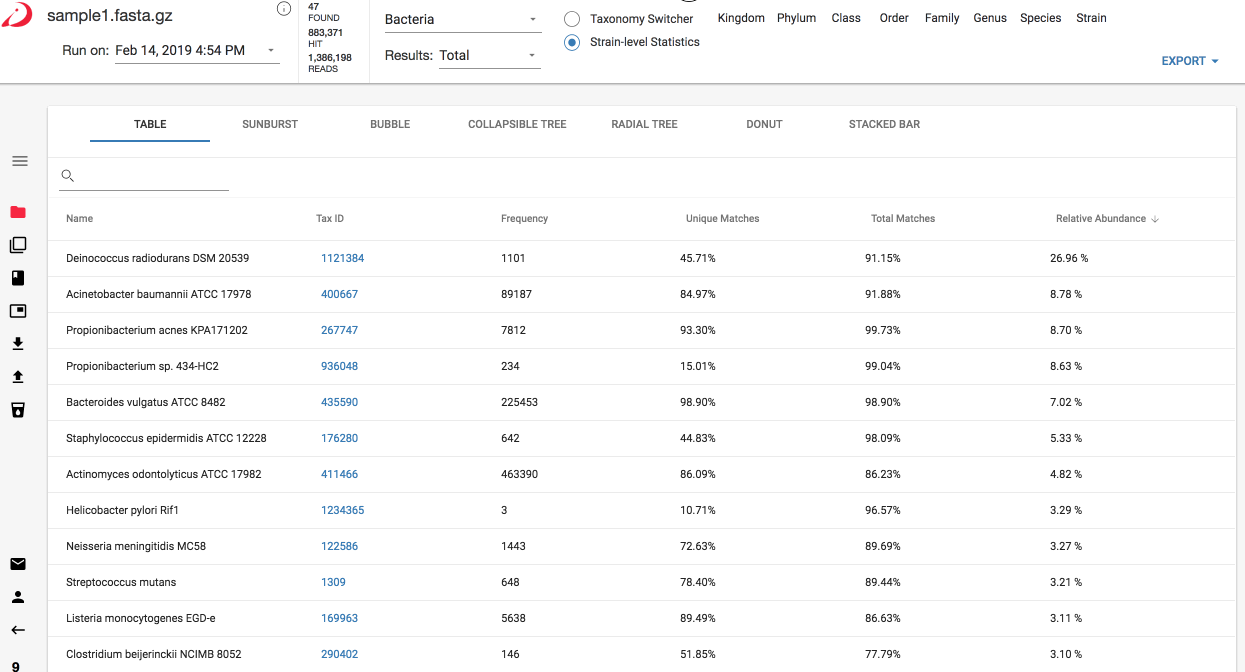
Task: Click the red logo at top left
Action: point(16,14)
